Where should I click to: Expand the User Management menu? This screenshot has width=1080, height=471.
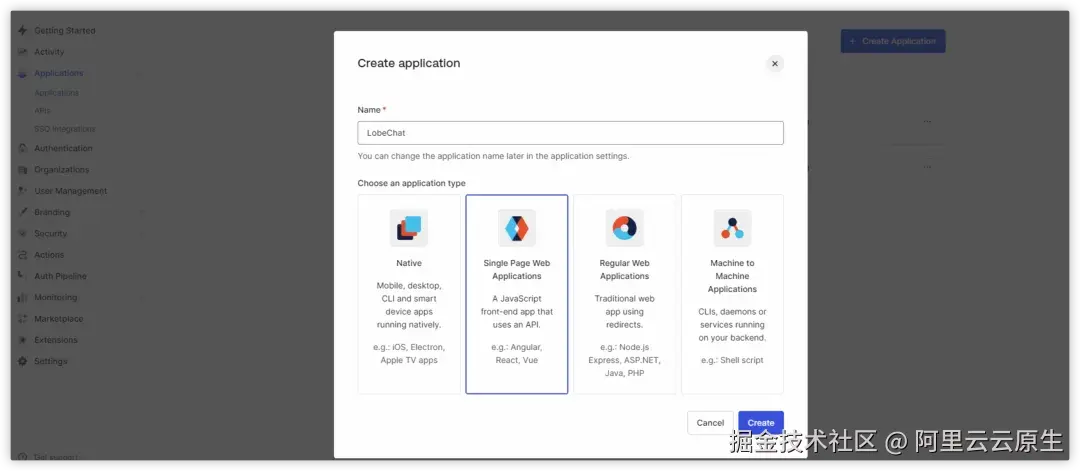point(71,191)
